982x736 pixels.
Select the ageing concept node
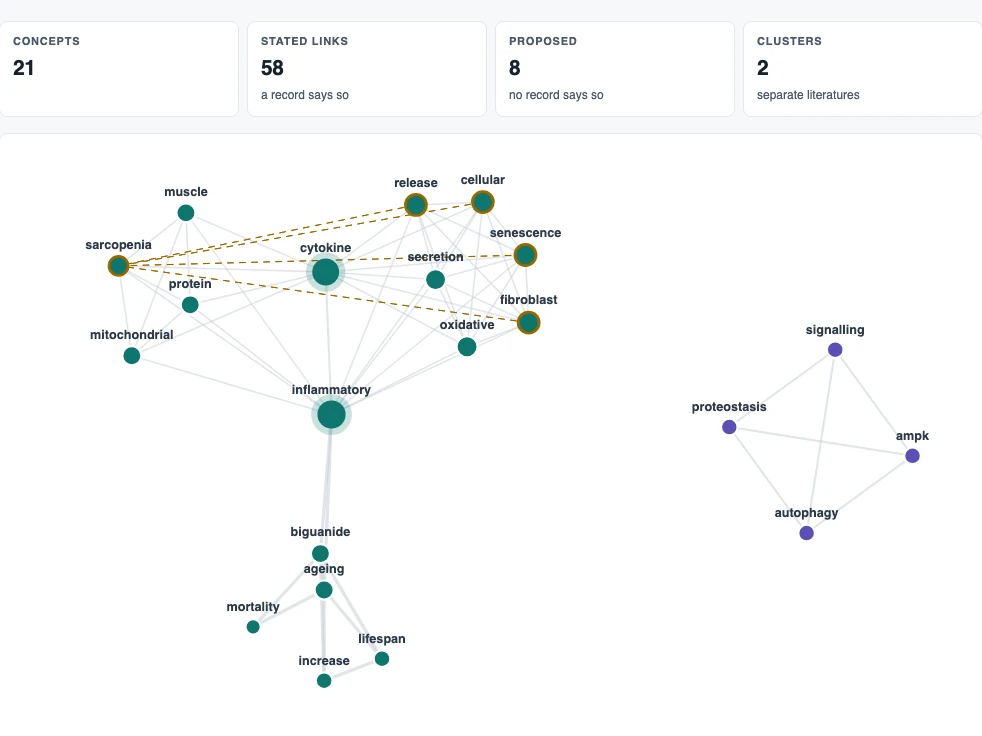coord(324,590)
